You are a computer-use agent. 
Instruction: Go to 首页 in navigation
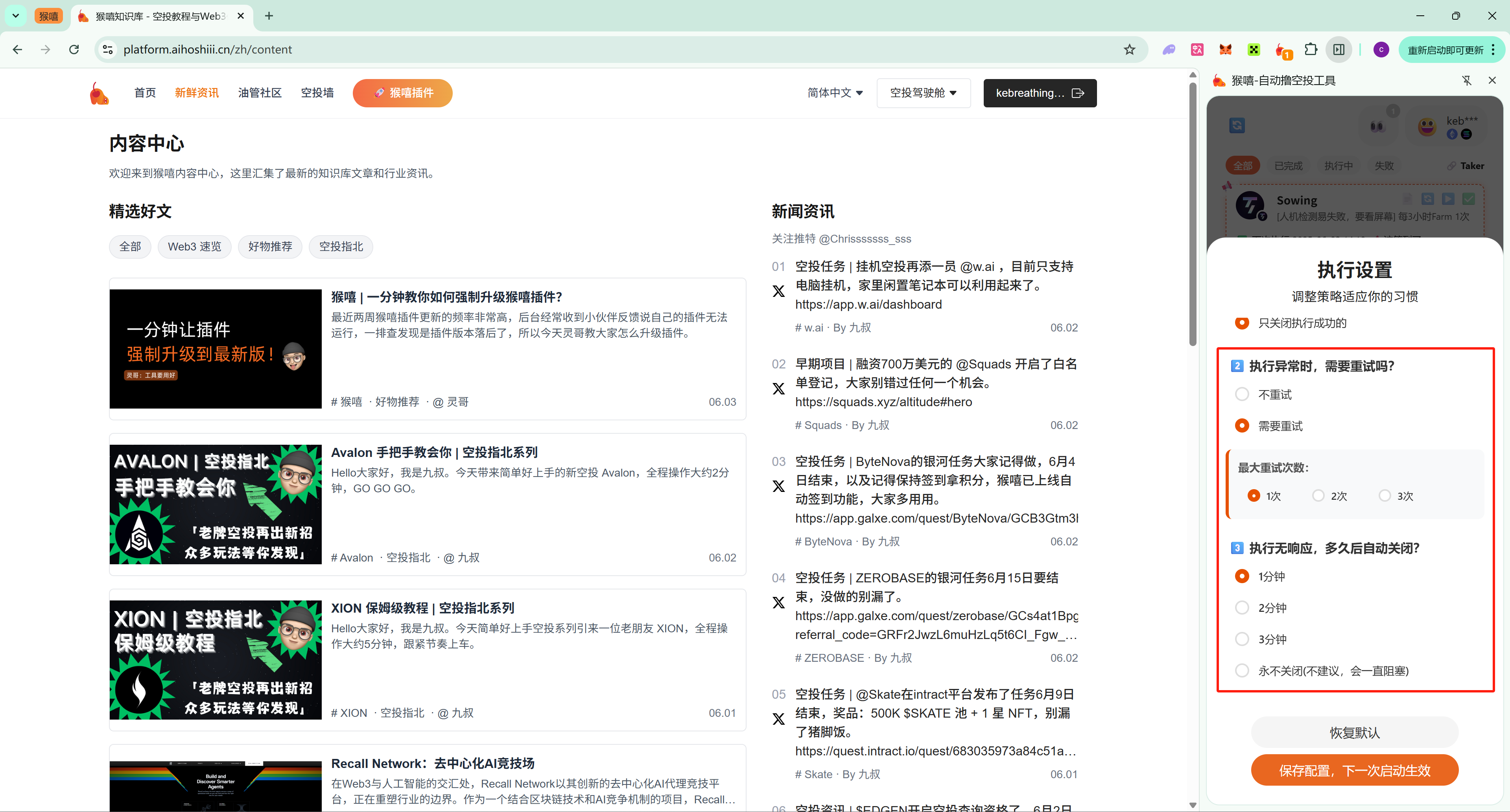[x=145, y=92]
